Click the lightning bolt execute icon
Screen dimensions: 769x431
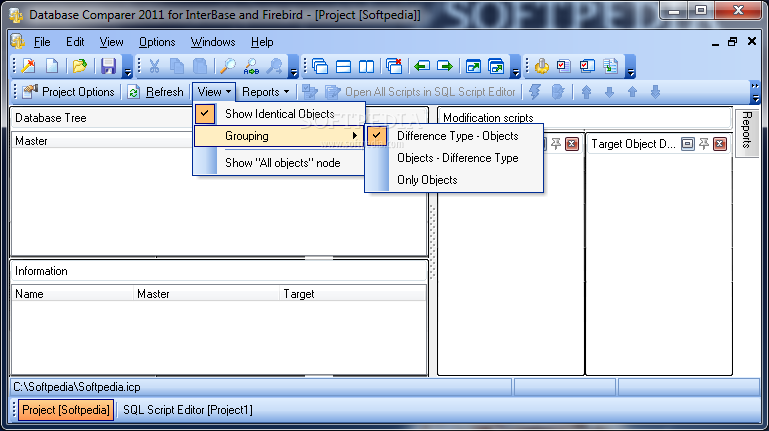(x=535, y=92)
